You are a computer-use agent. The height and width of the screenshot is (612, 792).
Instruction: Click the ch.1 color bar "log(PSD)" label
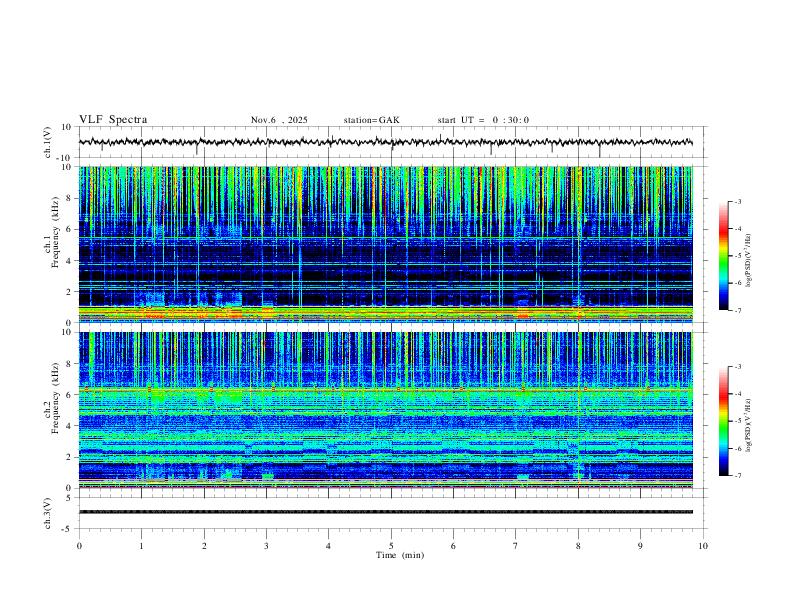click(x=749, y=260)
